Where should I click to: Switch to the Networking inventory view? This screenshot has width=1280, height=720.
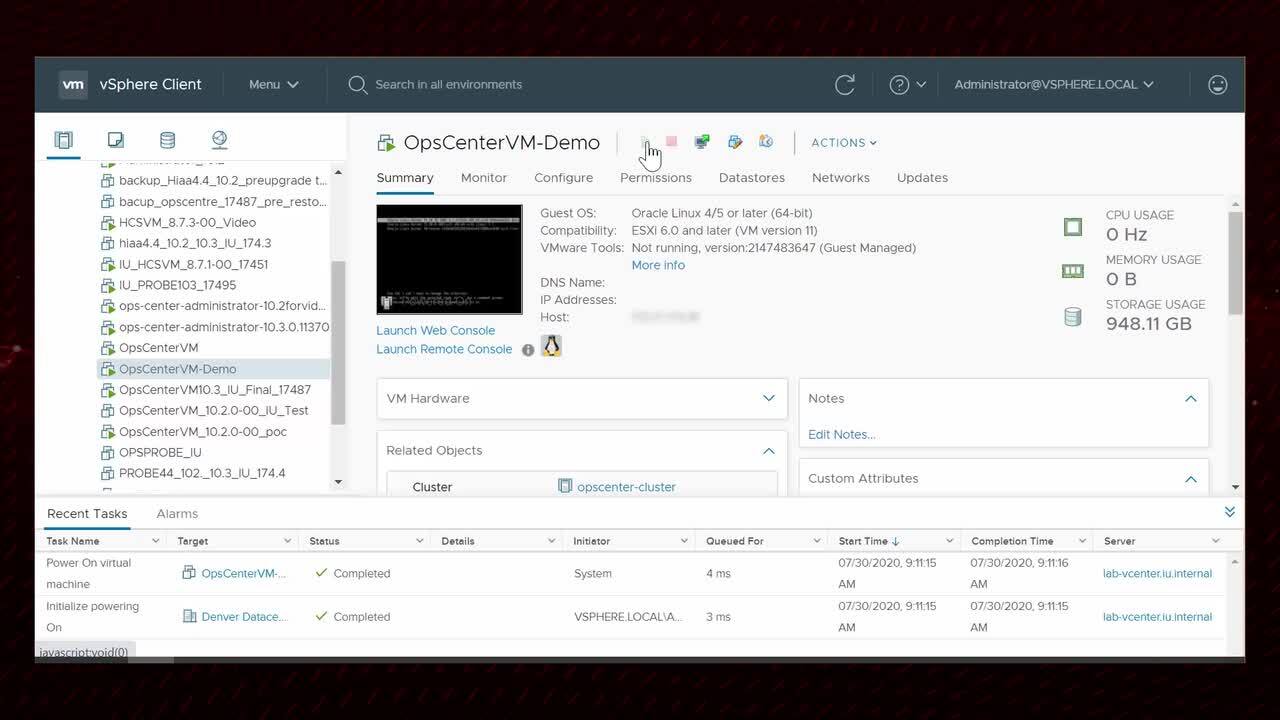click(x=220, y=140)
